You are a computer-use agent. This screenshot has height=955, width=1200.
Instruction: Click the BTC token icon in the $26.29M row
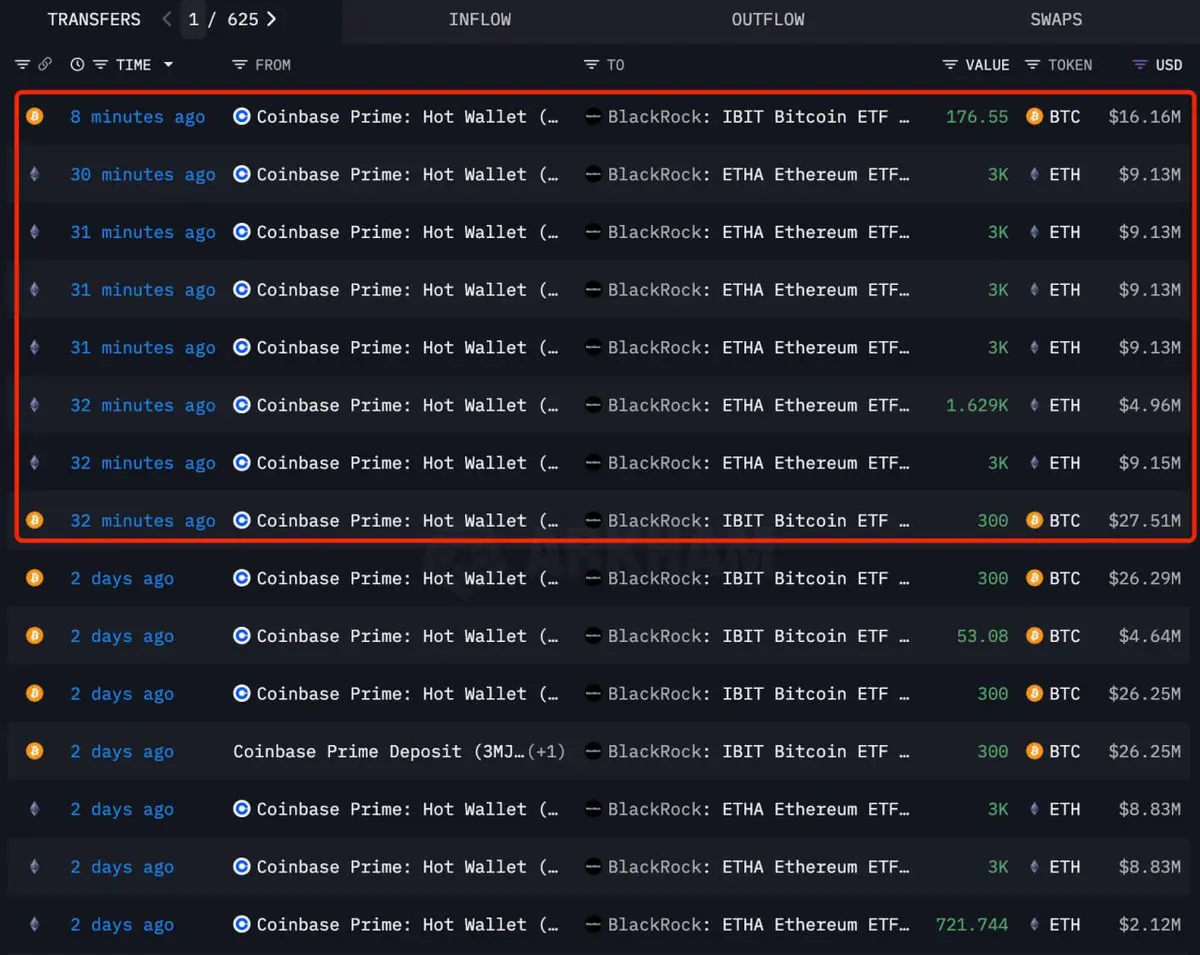coord(1035,578)
